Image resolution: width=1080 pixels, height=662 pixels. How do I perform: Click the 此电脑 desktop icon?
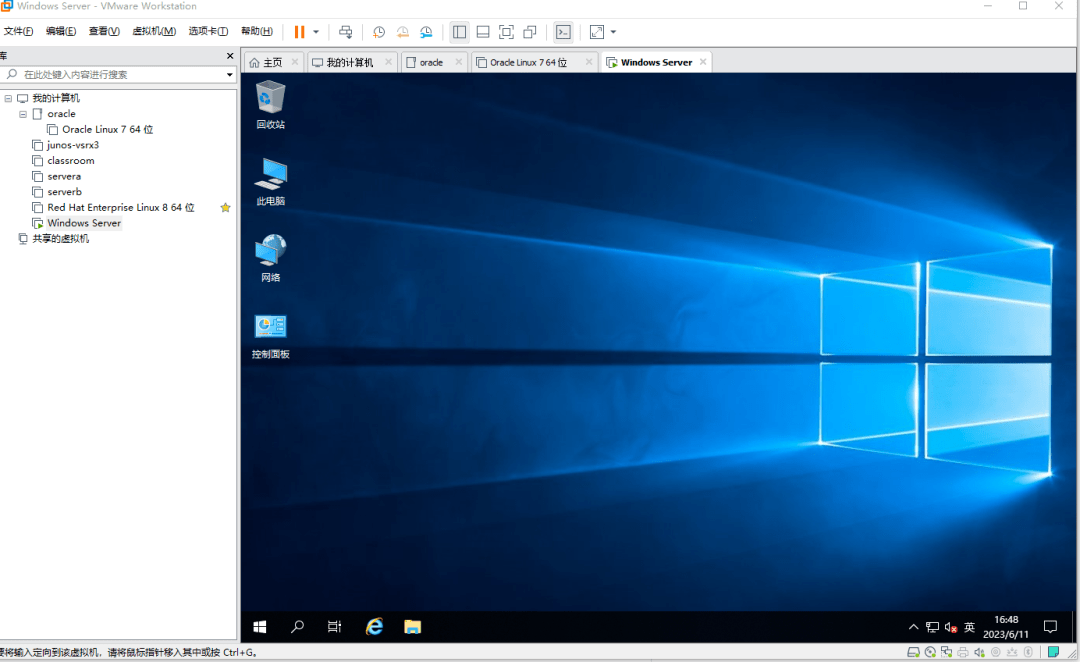(271, 182)
